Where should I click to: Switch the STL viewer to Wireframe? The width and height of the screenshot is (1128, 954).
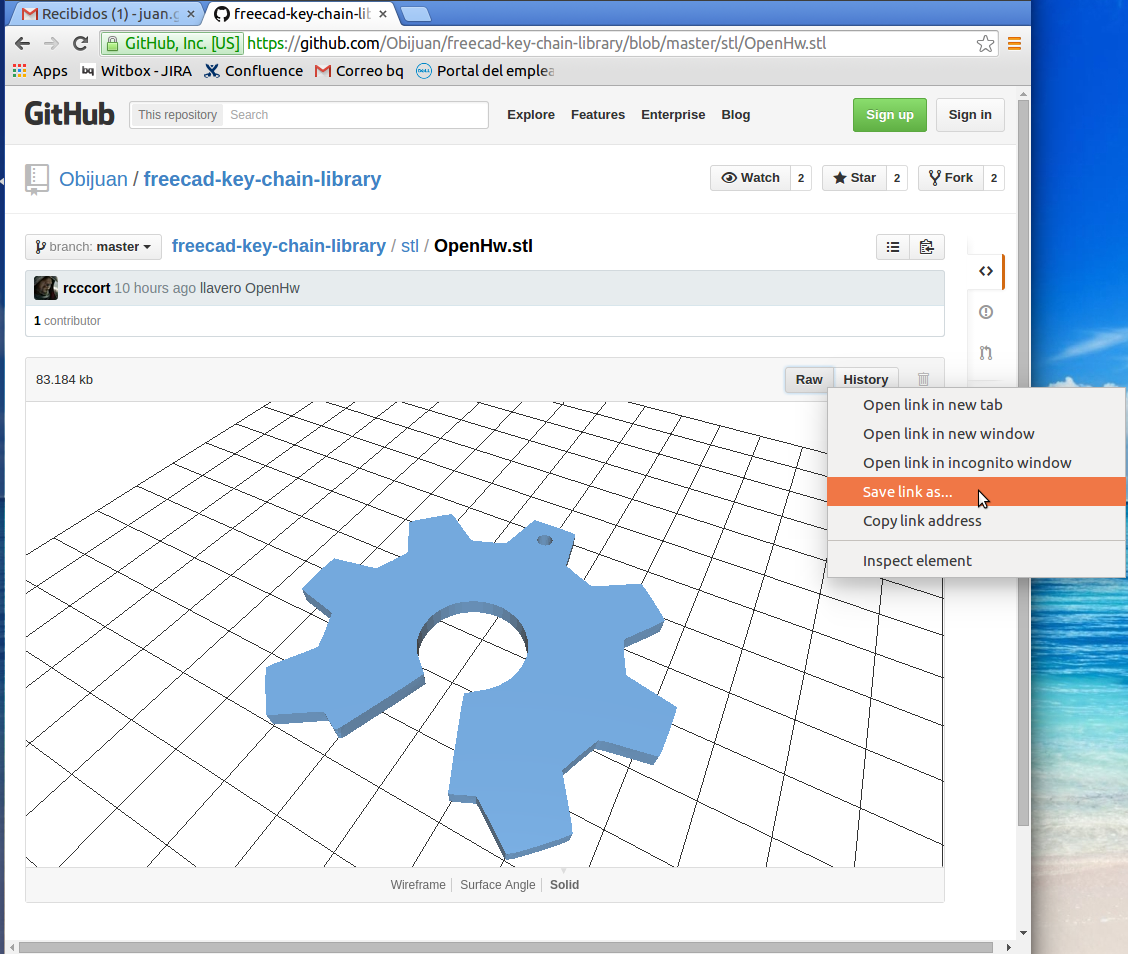(x=418, y=885)
